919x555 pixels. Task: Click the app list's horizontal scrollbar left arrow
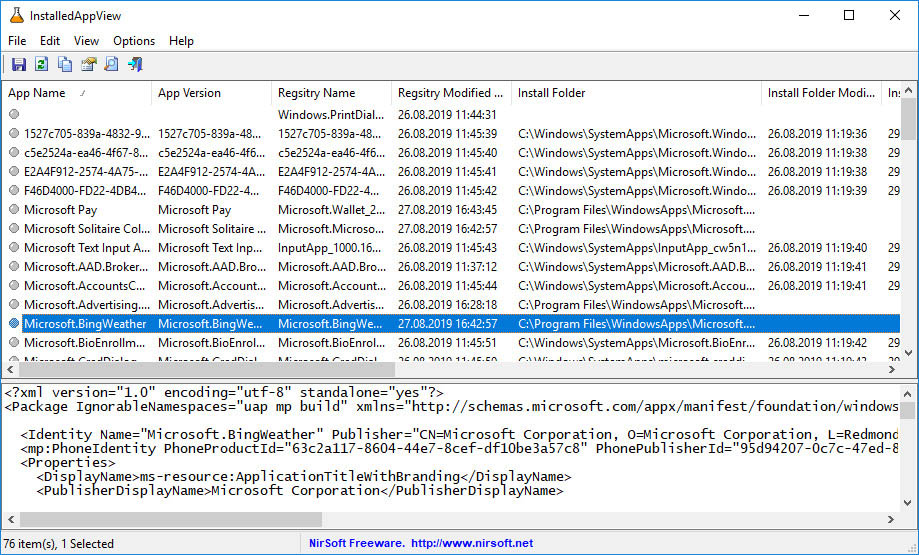point(10,369)
